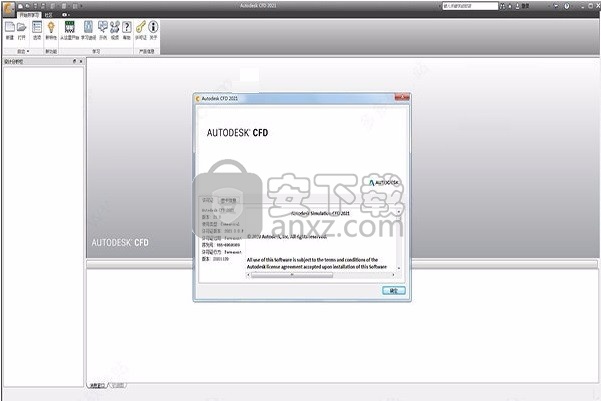Click license text scroll-up arrow
Screen dimensions: 601x401
(x=399, y=212)
